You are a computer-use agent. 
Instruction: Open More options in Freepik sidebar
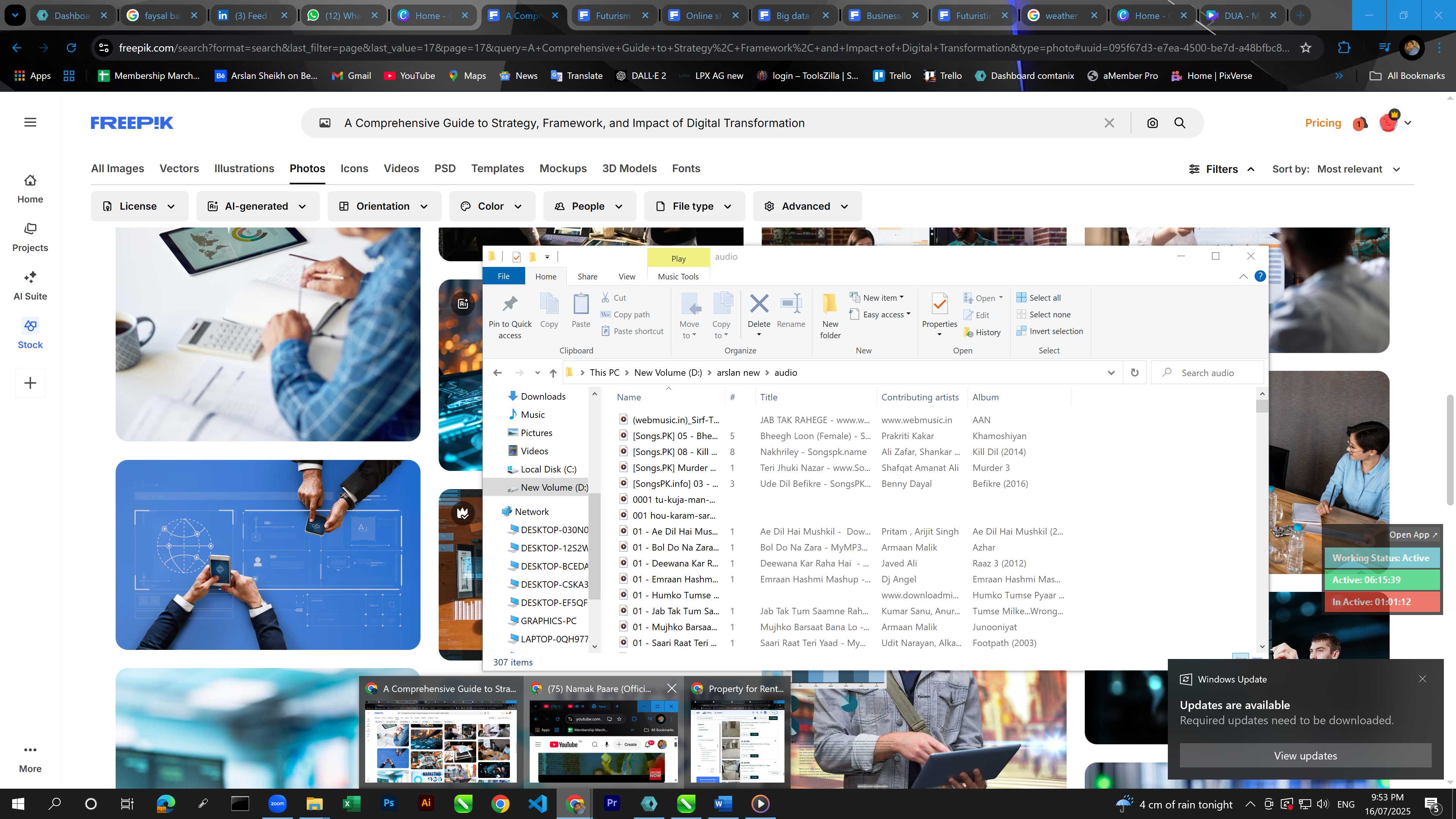pyautogui.click(x=30, y=759)
